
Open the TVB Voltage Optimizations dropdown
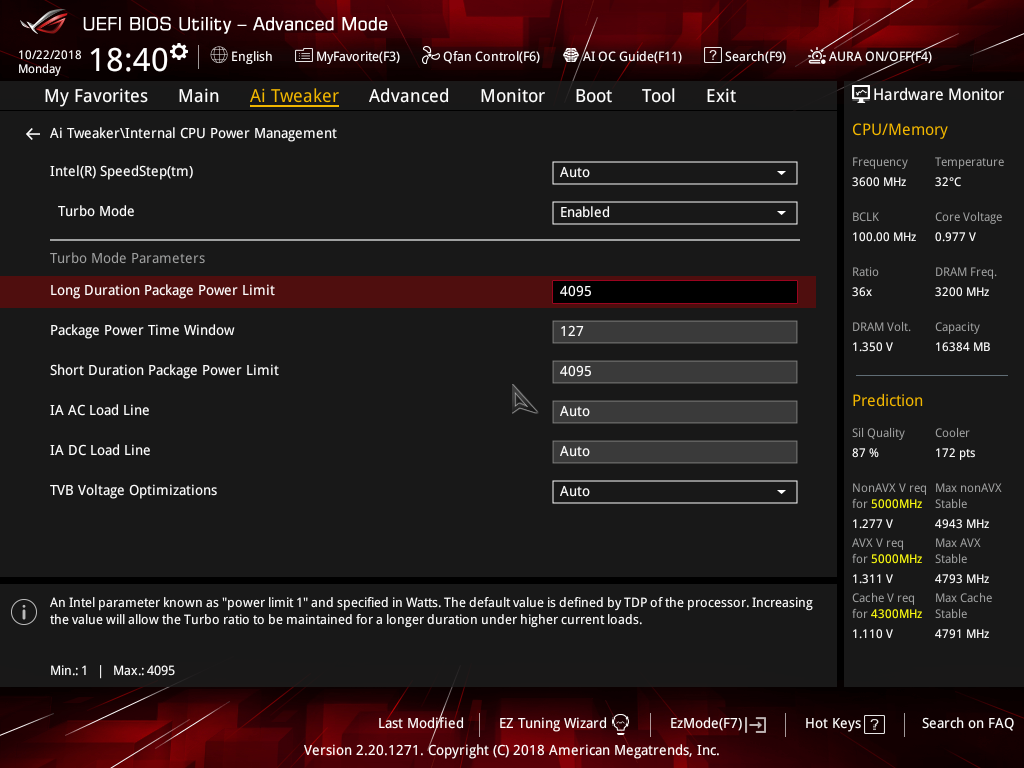[x=675, y=492]
